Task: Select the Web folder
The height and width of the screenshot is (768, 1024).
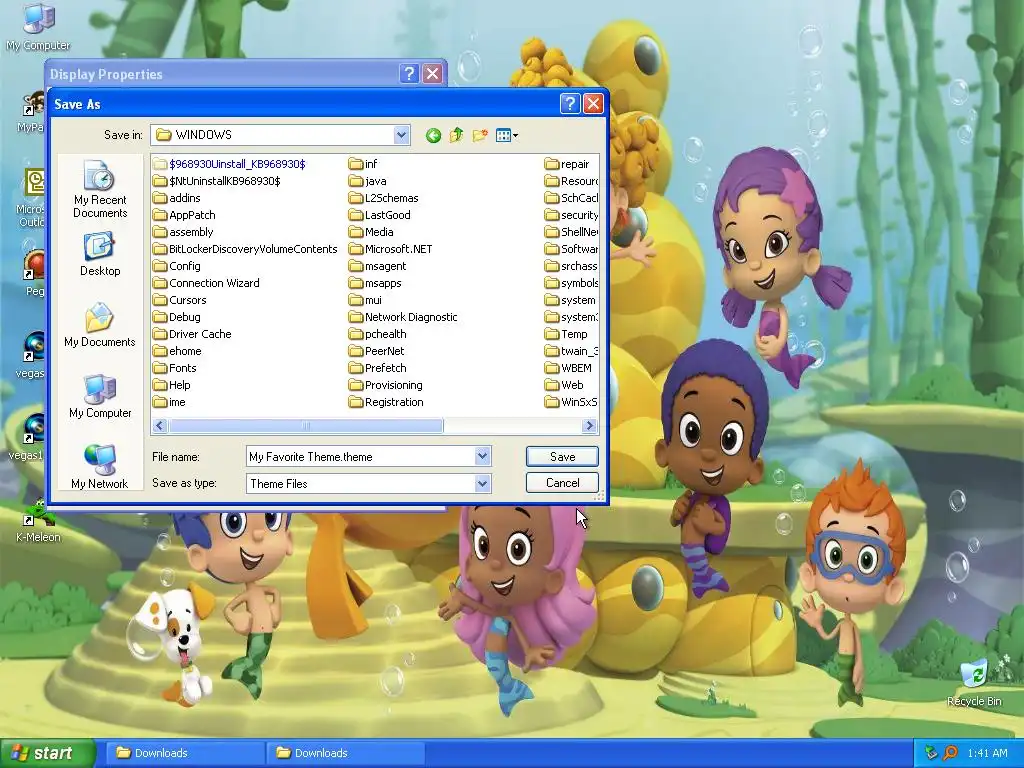Action: click(564, 385)
